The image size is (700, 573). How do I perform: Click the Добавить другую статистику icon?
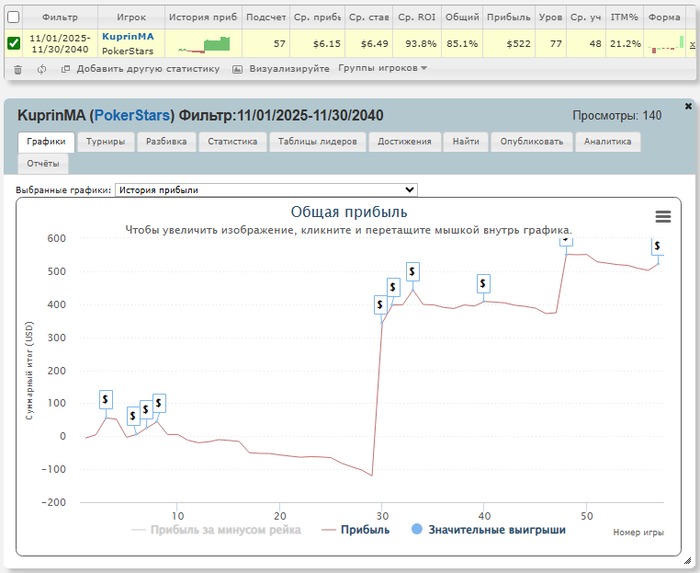(66, 69)
